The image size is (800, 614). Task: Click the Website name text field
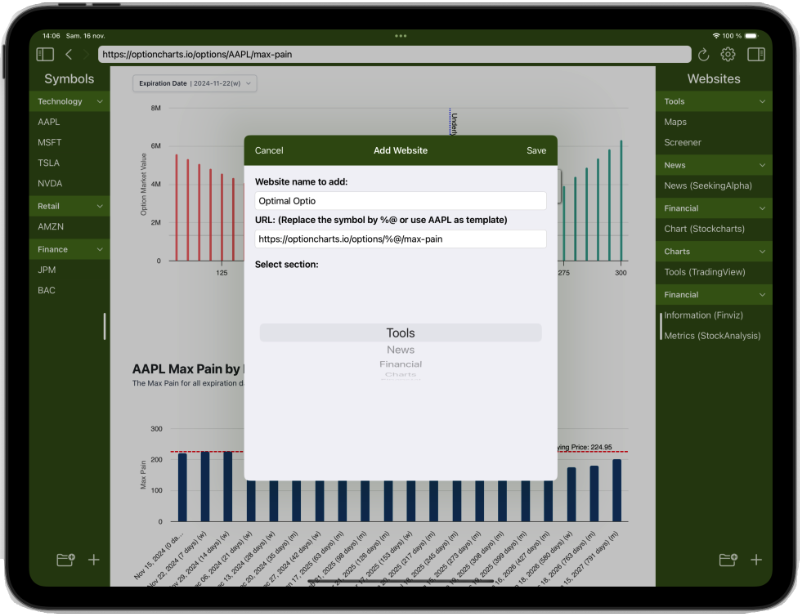click(400, 201)
